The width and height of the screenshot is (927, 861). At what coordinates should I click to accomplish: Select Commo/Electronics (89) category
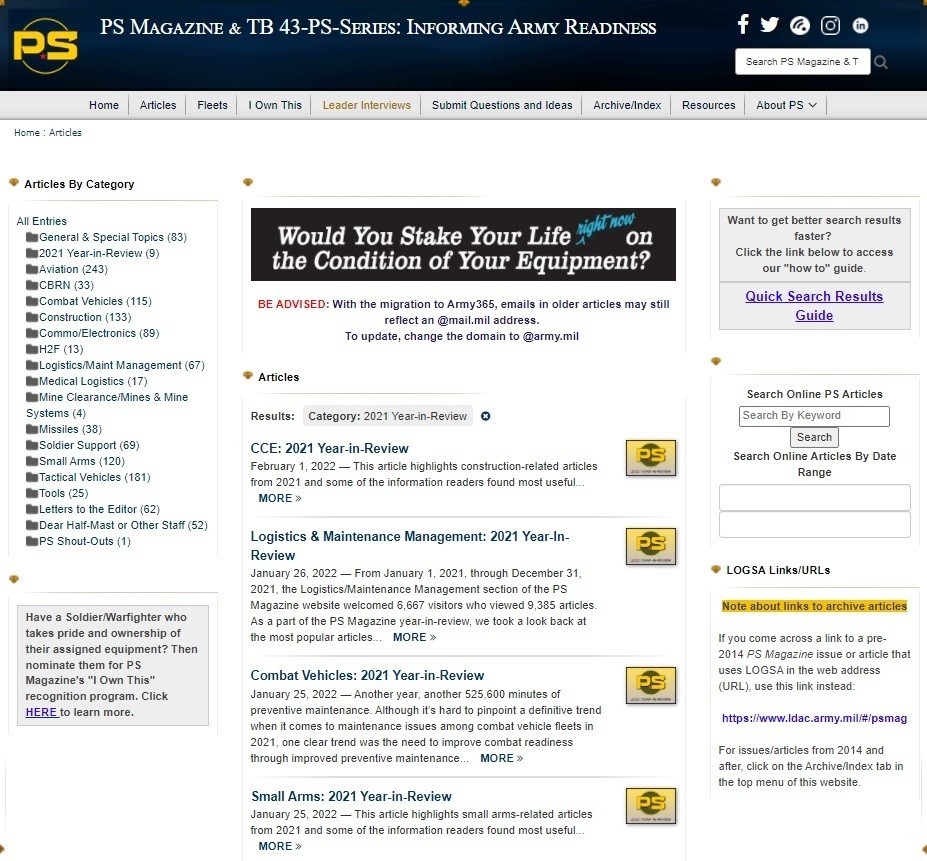click(x=99, y=333)
